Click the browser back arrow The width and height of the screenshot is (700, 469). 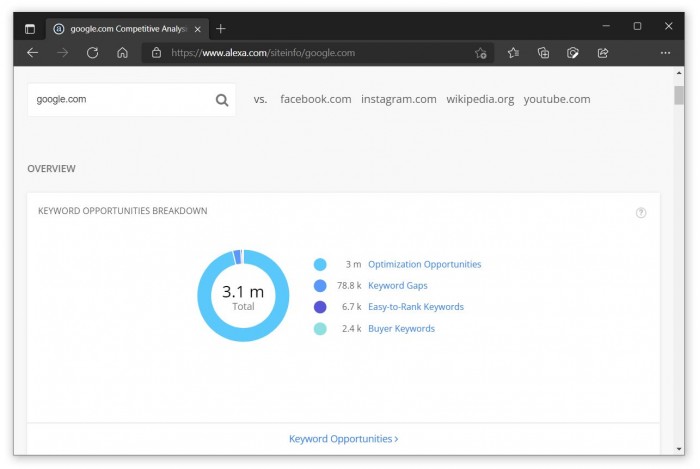(x=33, y=53)
